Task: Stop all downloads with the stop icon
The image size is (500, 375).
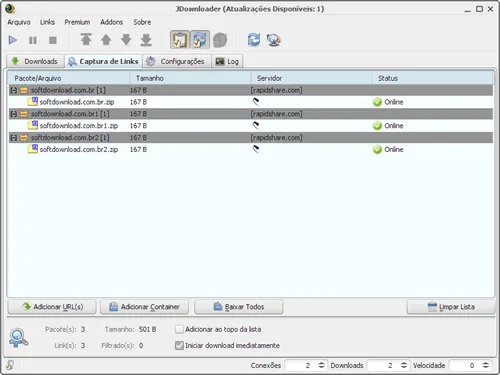Action: (x=53, y=40)
